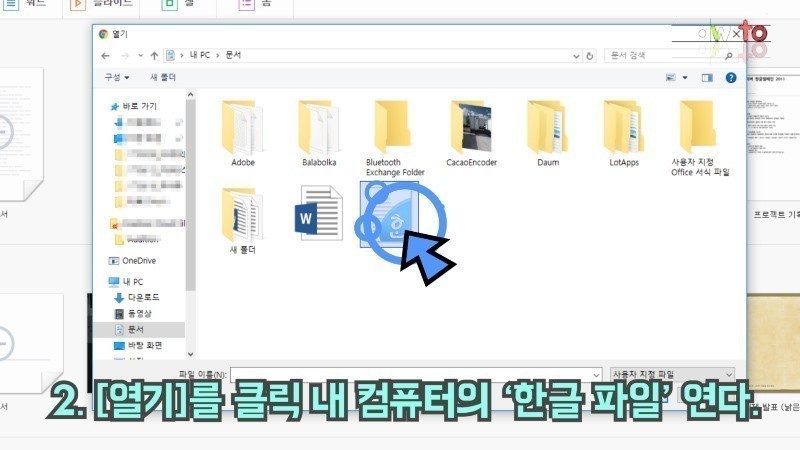Select the Hangul HWP file icon

pyautogui.click(x=390, y=215)
